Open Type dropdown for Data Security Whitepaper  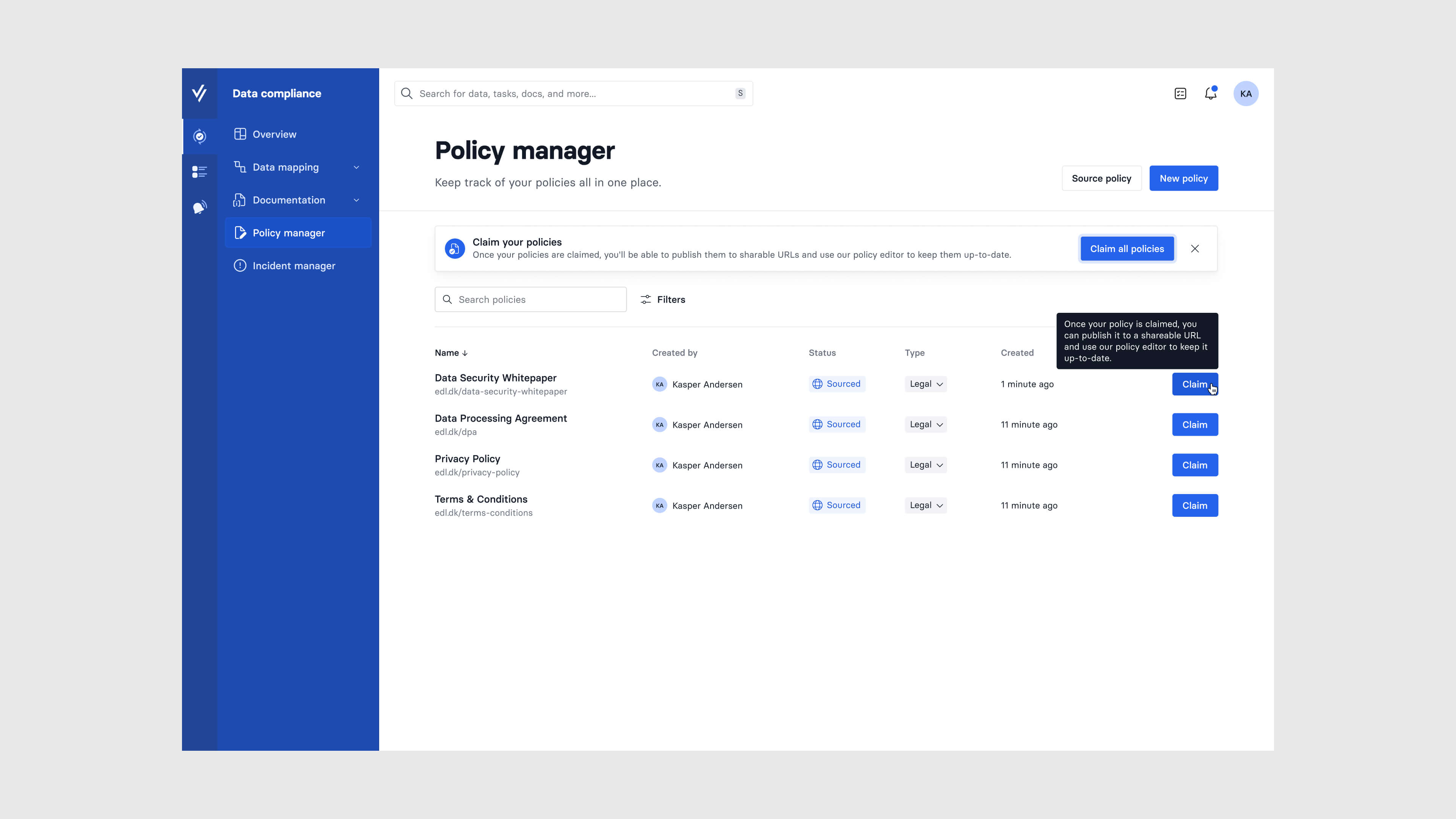tap(925, 384)
